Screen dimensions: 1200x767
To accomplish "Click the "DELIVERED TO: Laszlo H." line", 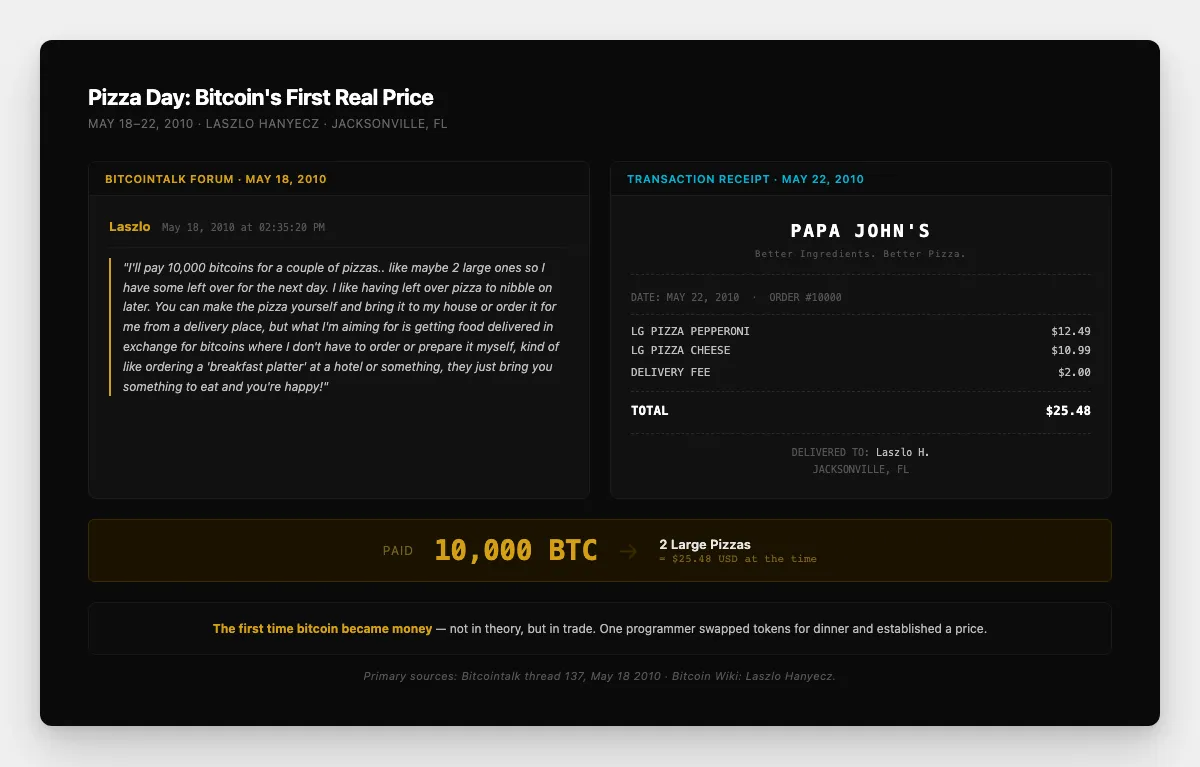I will click(x=860, y=452).
